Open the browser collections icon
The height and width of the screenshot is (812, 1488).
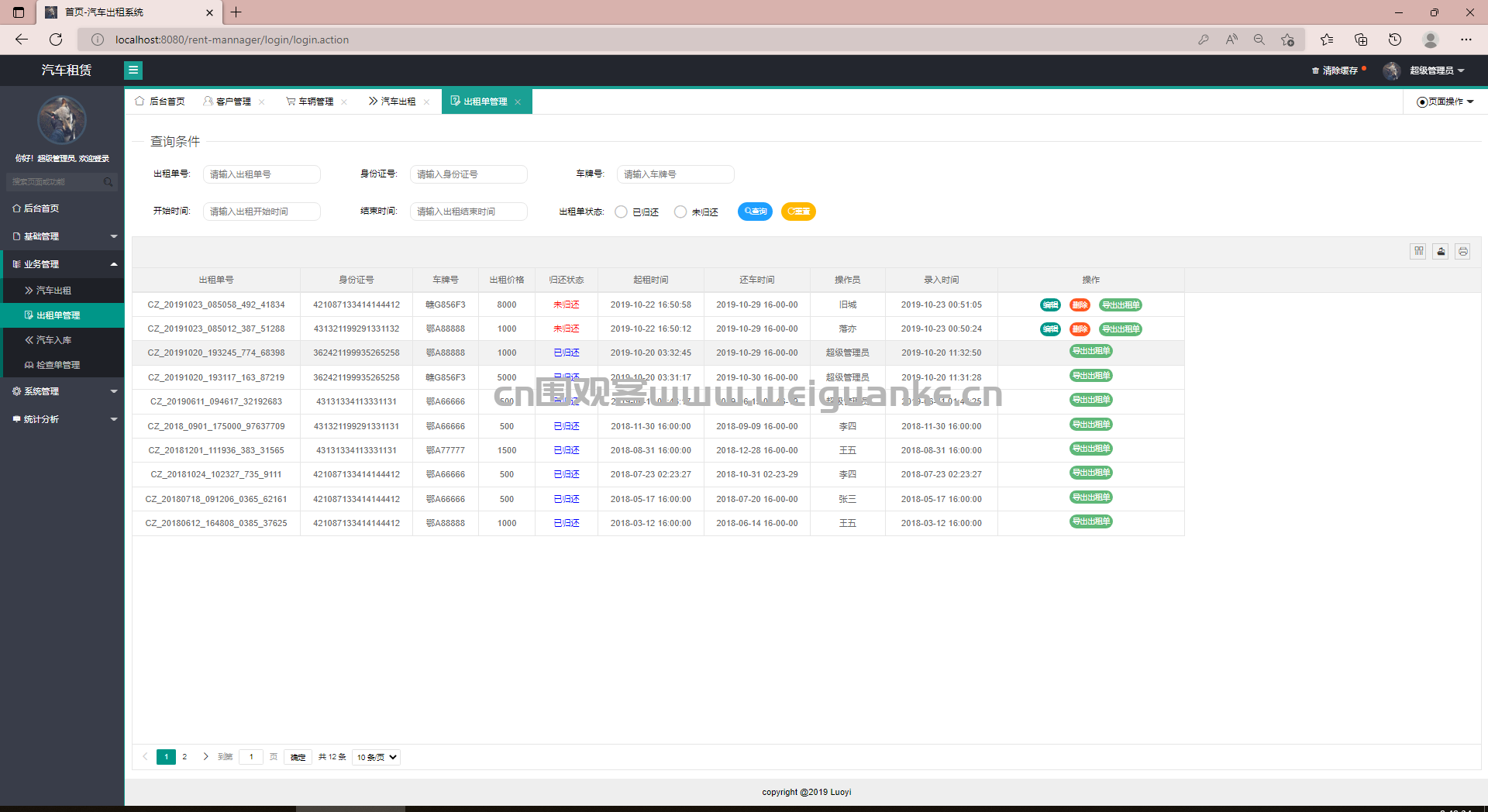click(1361, 40)
